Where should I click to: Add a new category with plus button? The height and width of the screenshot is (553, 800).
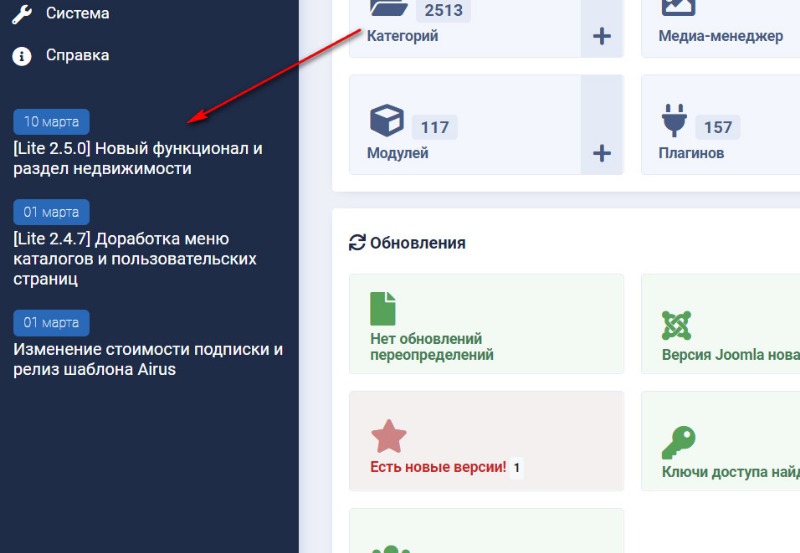click(601, 37)
